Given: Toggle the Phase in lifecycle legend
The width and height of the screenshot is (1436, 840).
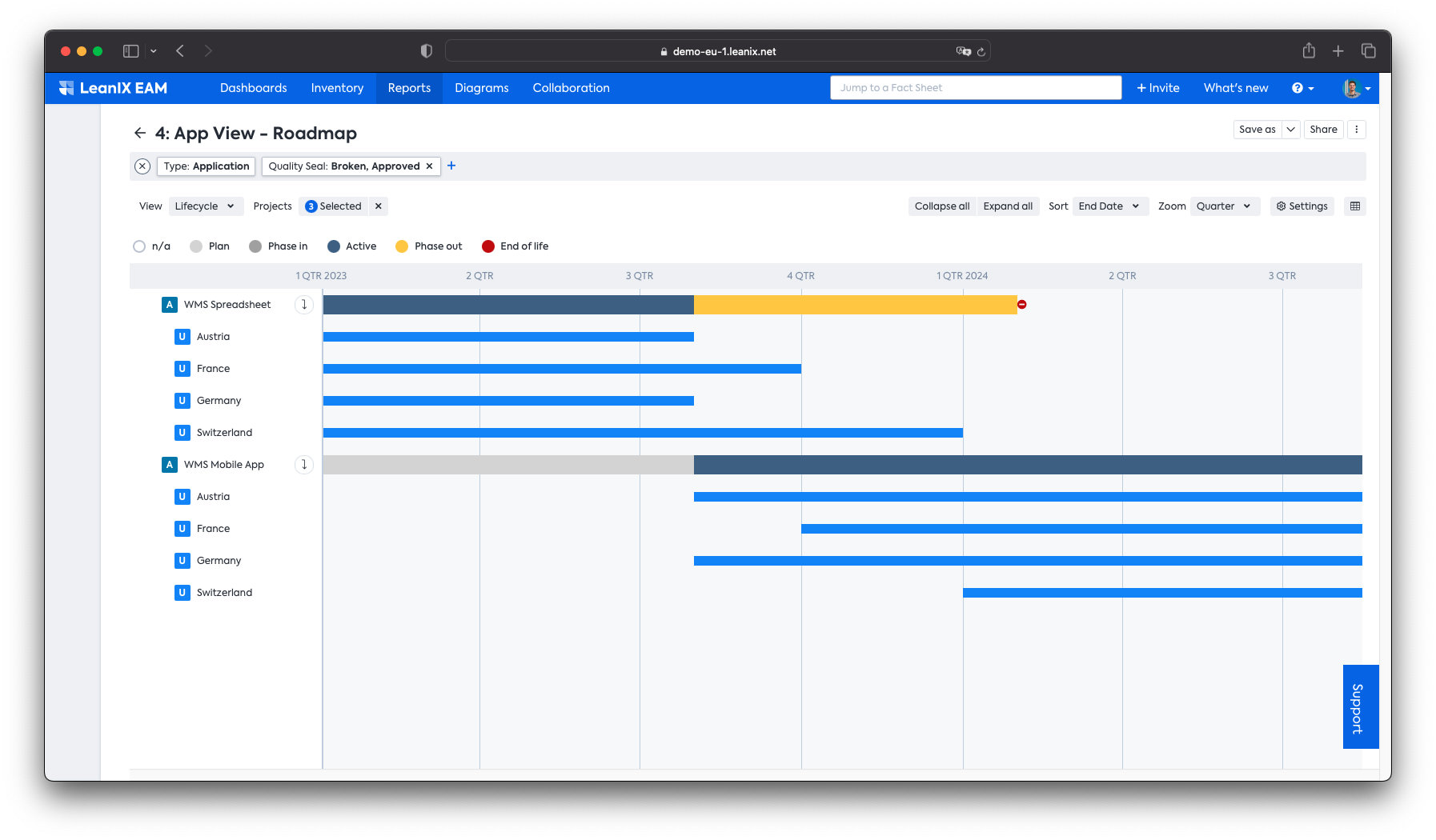Looking at the screenshot, I should pyautogui.click(x=279, y=246).
